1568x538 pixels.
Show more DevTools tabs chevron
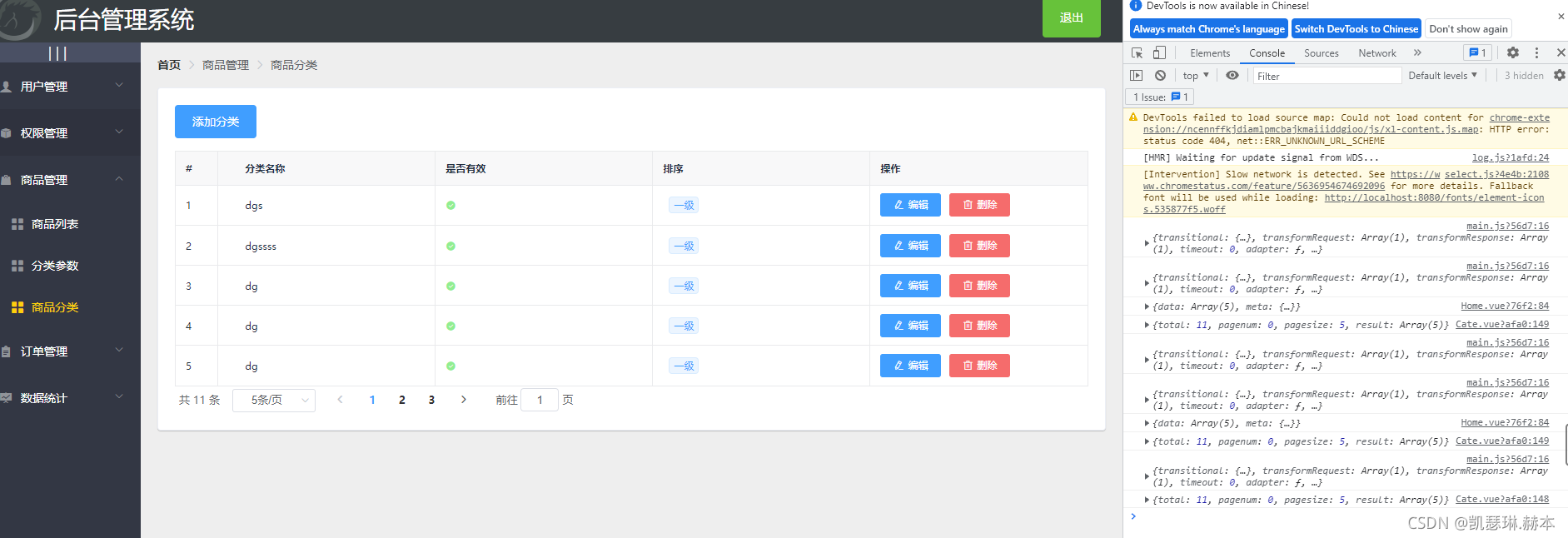point(1417,52)
